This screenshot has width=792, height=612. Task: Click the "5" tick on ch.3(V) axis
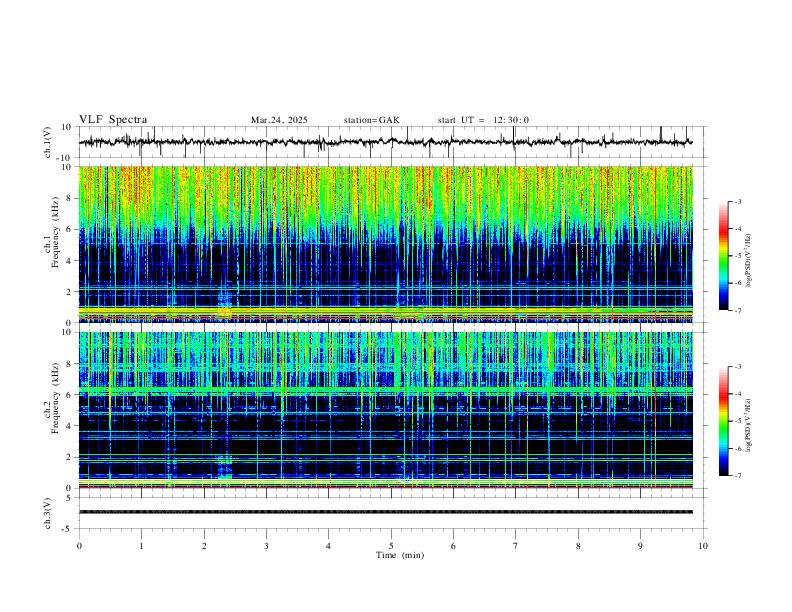pos(69,498)
